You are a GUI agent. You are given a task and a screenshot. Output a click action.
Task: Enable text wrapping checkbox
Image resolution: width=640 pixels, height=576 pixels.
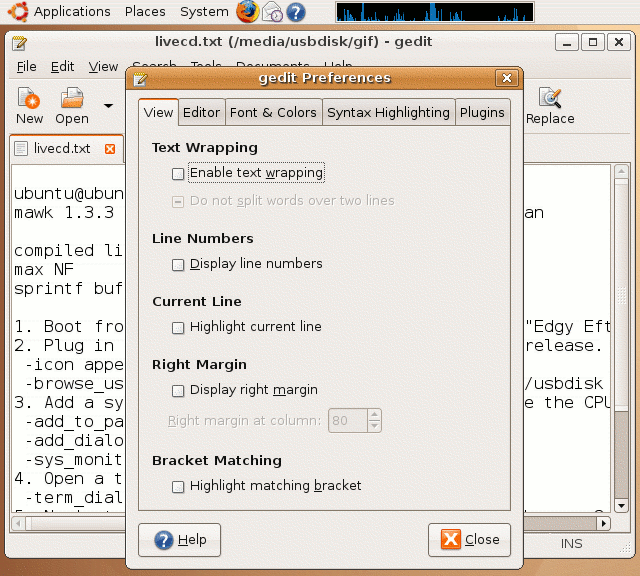click(x=178, y=174)
